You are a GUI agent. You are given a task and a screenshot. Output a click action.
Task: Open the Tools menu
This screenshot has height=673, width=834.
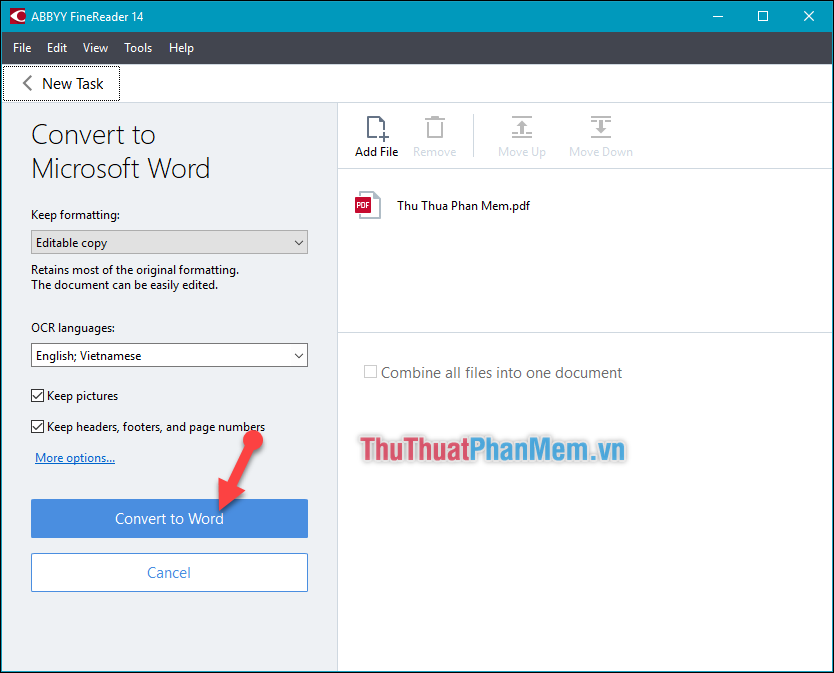[137, 47]
